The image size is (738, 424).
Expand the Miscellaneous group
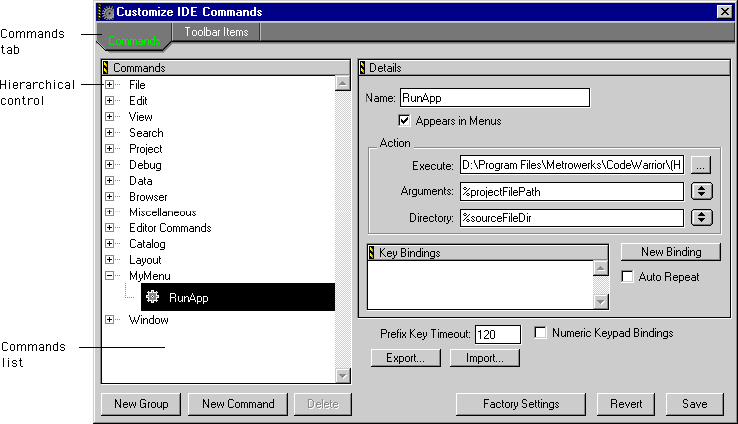click(x=109, y=212)
